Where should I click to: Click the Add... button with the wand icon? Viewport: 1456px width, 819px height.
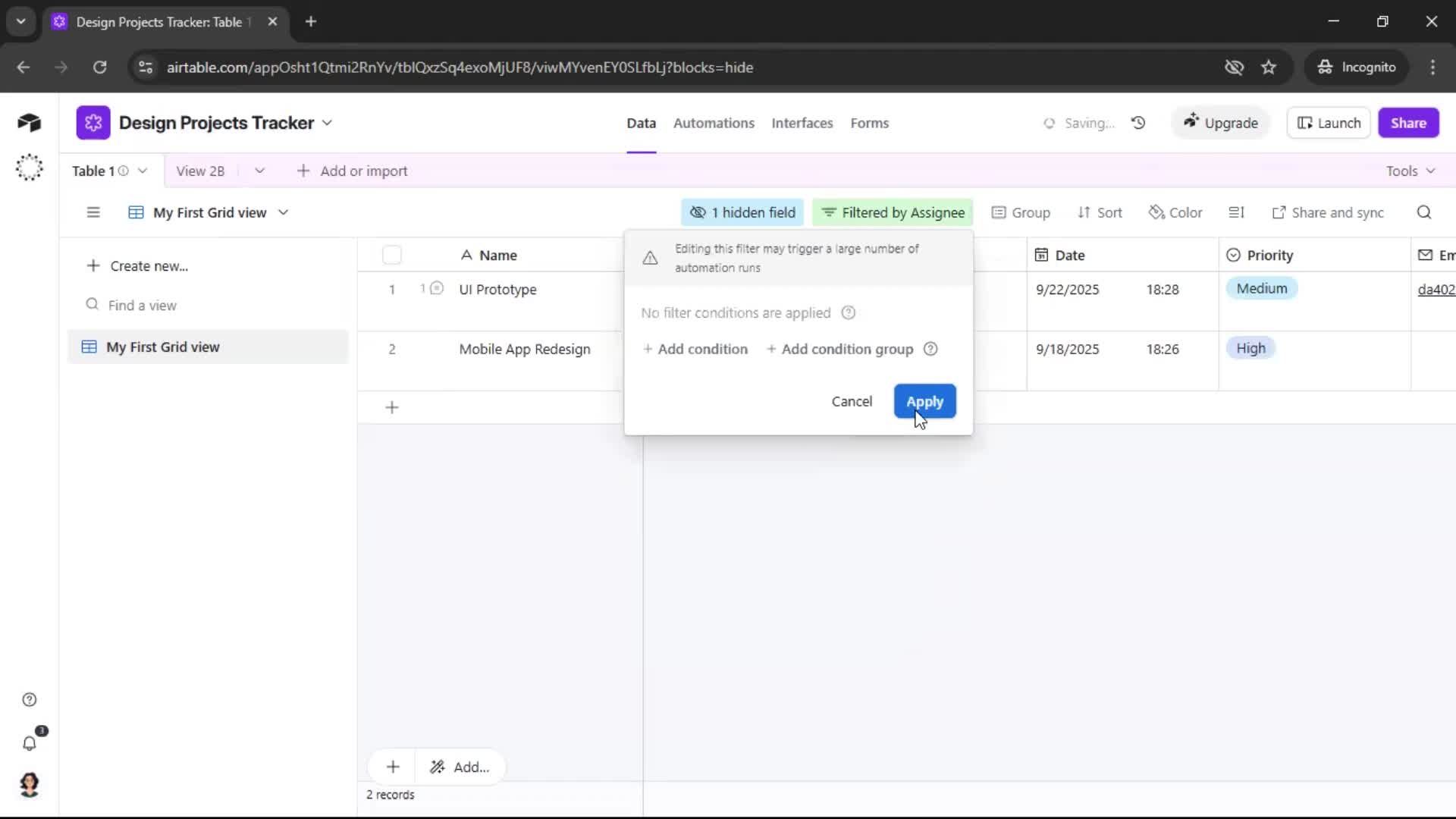pyautogui.click(x=460, y=767)
